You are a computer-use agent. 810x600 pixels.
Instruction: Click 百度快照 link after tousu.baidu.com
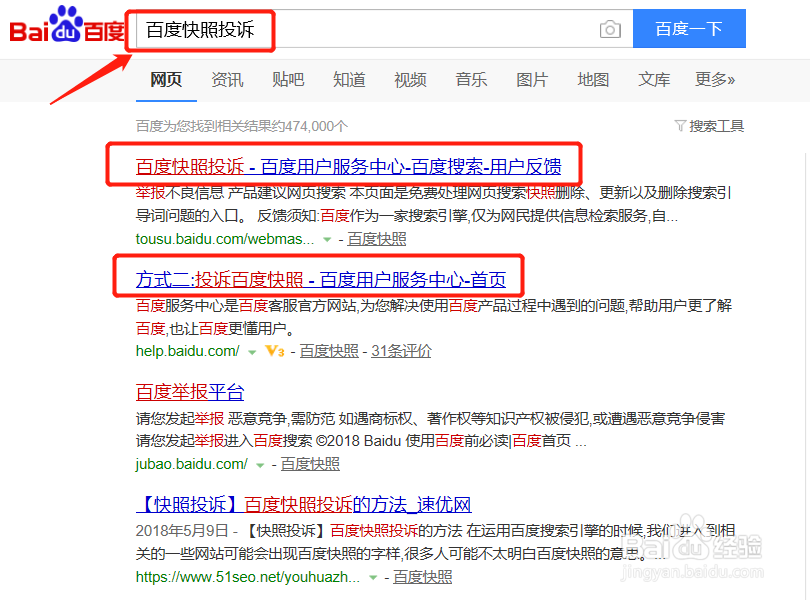pyautogui.click(x=377, y=239)
